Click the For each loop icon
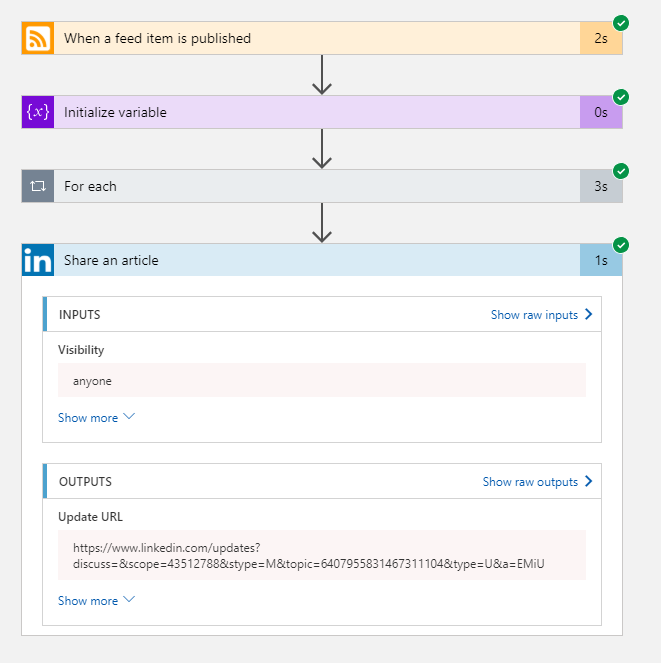Image resolution: width=661 pixels, height=663 pixels. (x=38, y=186)
